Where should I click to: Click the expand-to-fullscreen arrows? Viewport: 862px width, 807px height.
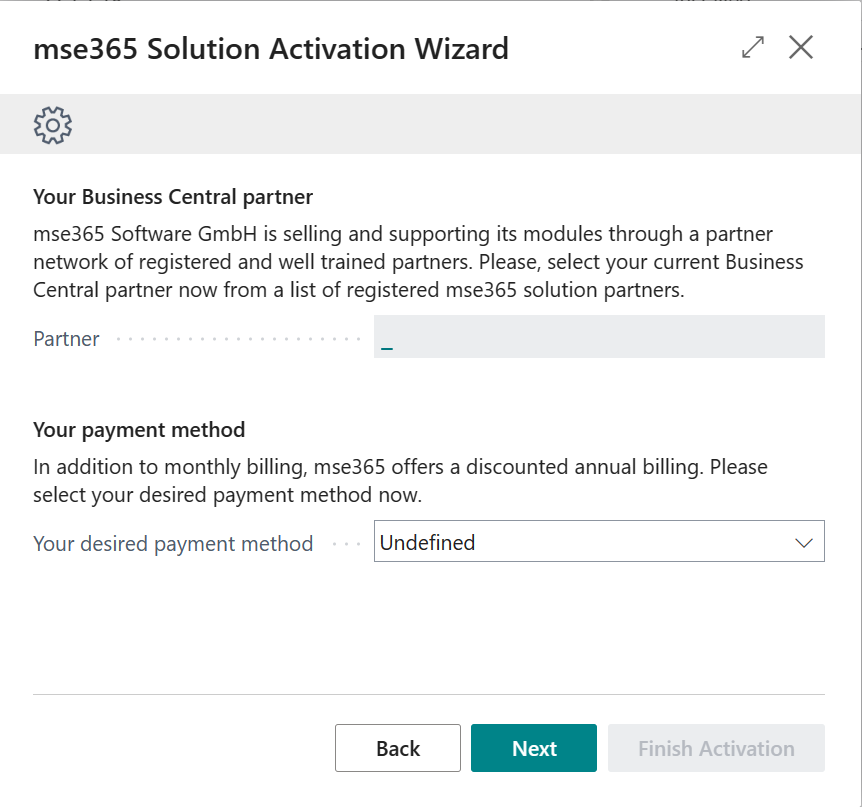752,47
